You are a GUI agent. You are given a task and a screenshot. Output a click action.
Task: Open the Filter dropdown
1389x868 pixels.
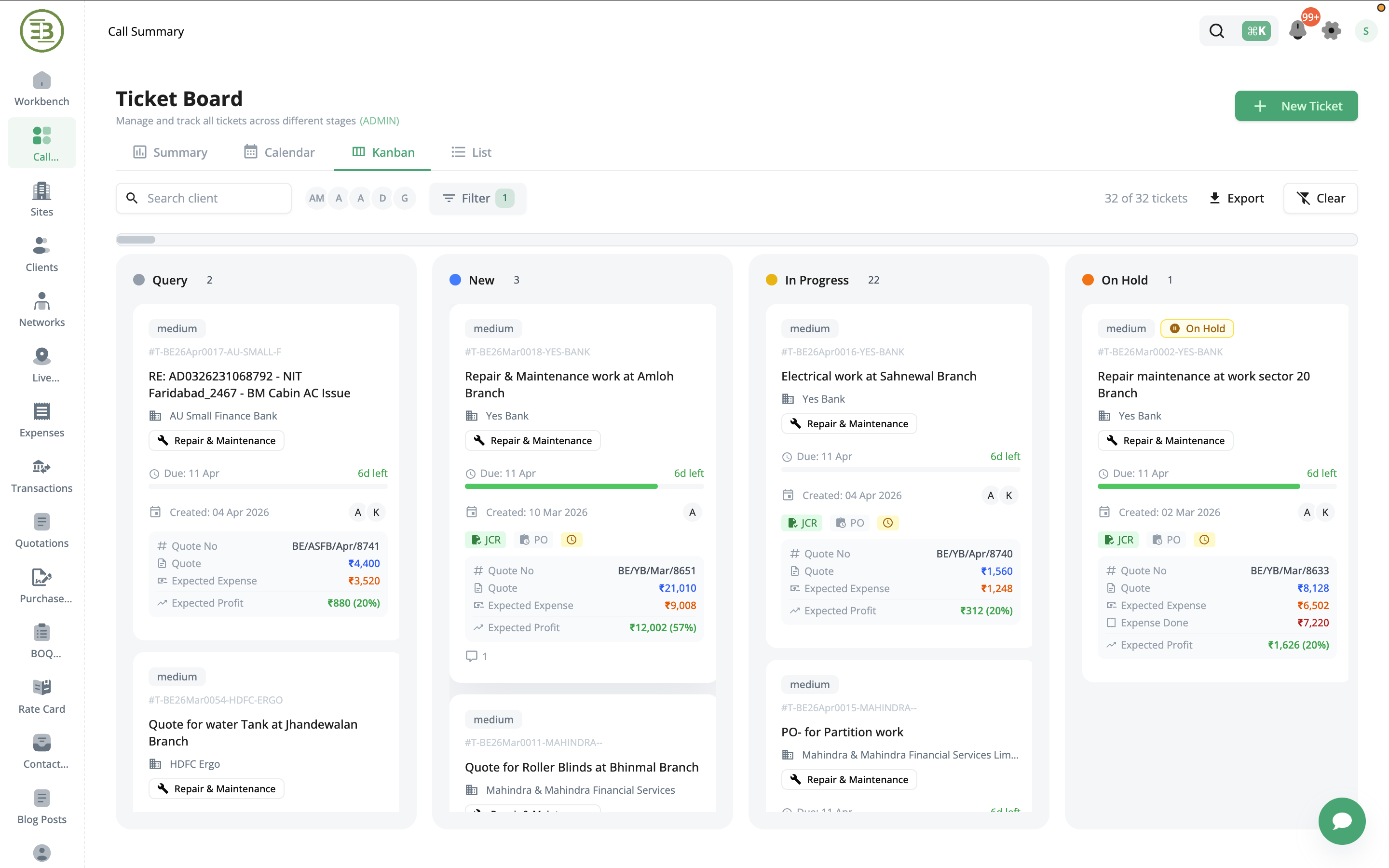click(477, 198)
